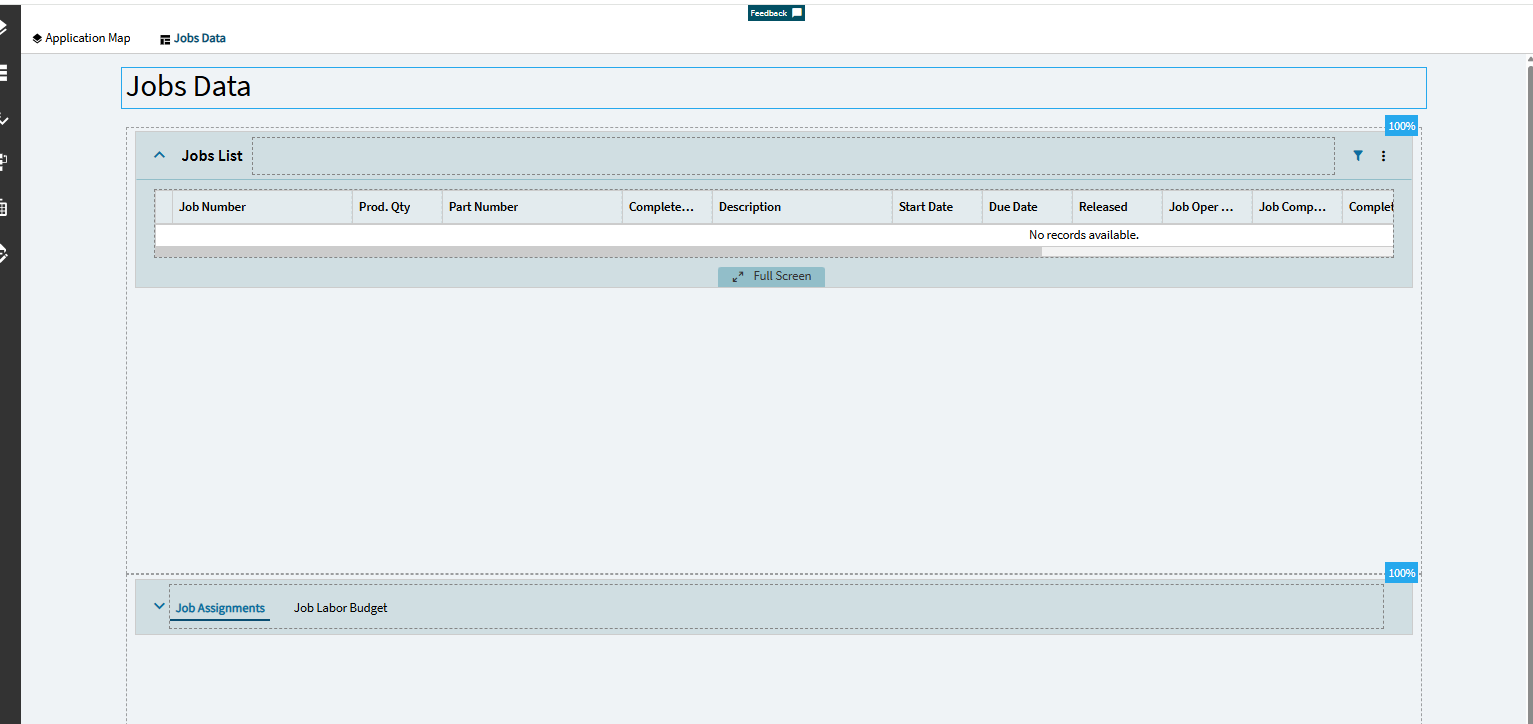
Task: Click the 'Job Comp...' column header
Action: (x=1297, y=207)
